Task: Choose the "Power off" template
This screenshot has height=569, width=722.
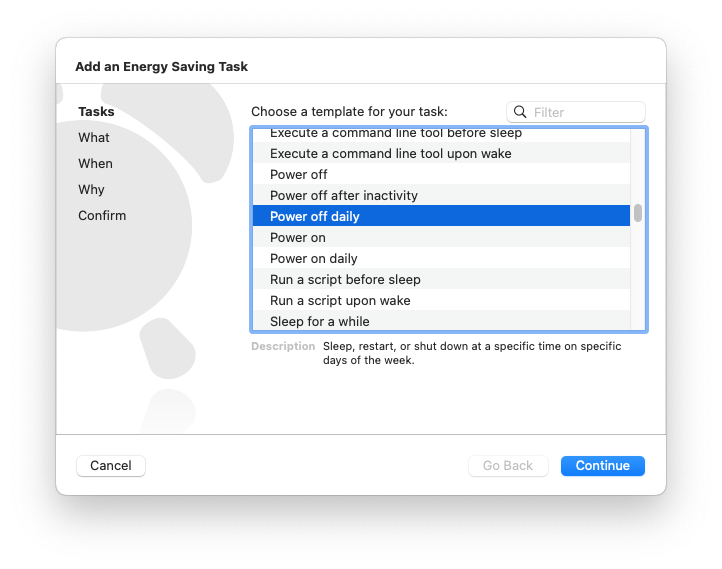Action: (441, 174)
